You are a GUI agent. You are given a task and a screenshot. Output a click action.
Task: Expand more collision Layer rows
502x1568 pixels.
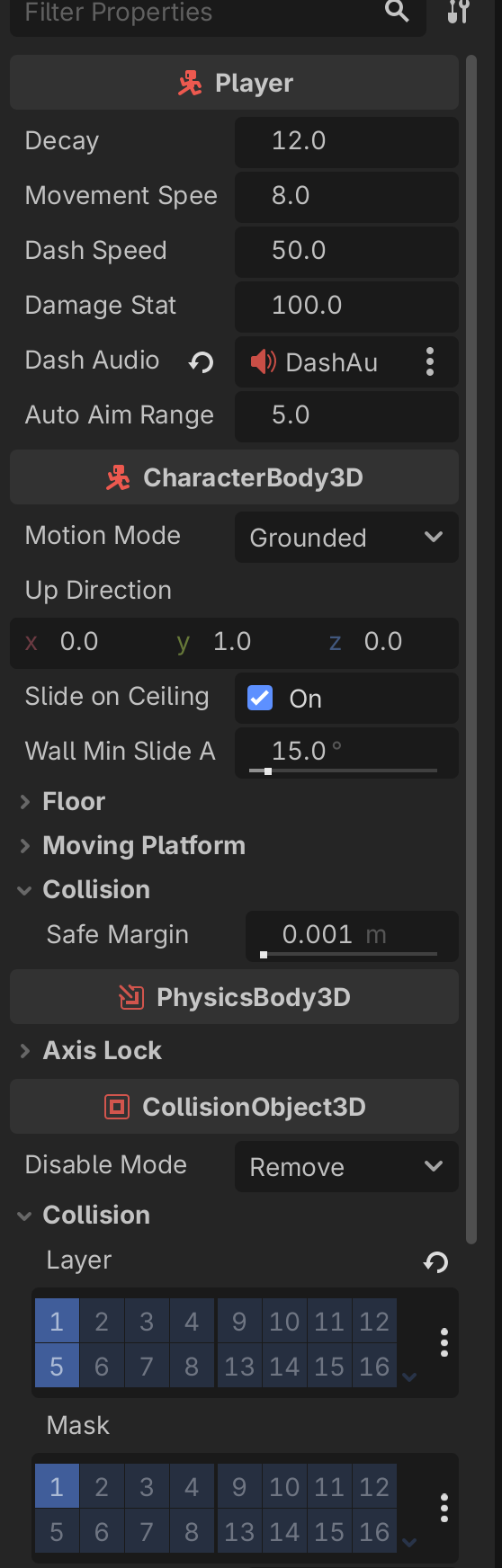point(409,1376)
